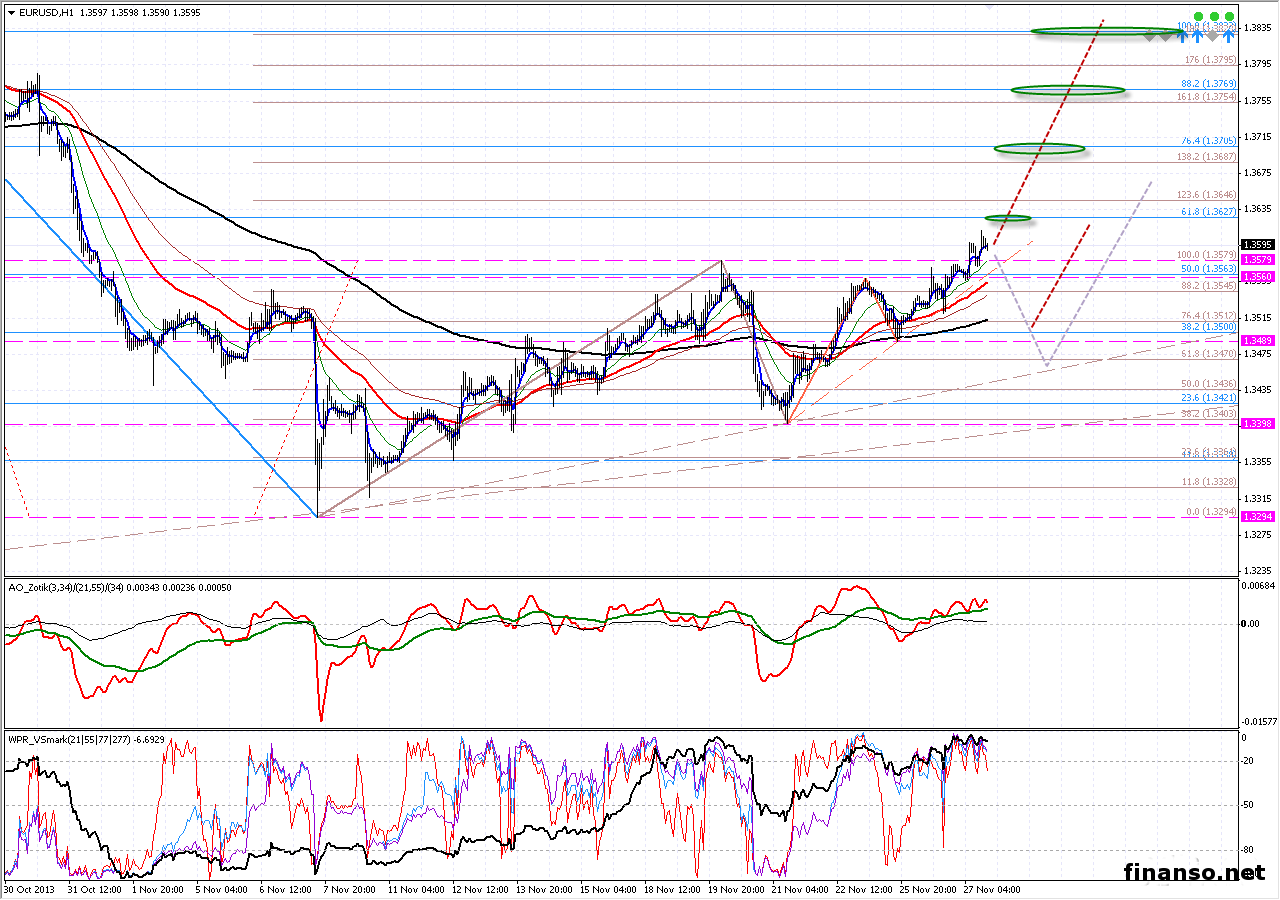Click the rightmost green dot marker
The image size is (1280, 900).
(x=1229, y=17)
